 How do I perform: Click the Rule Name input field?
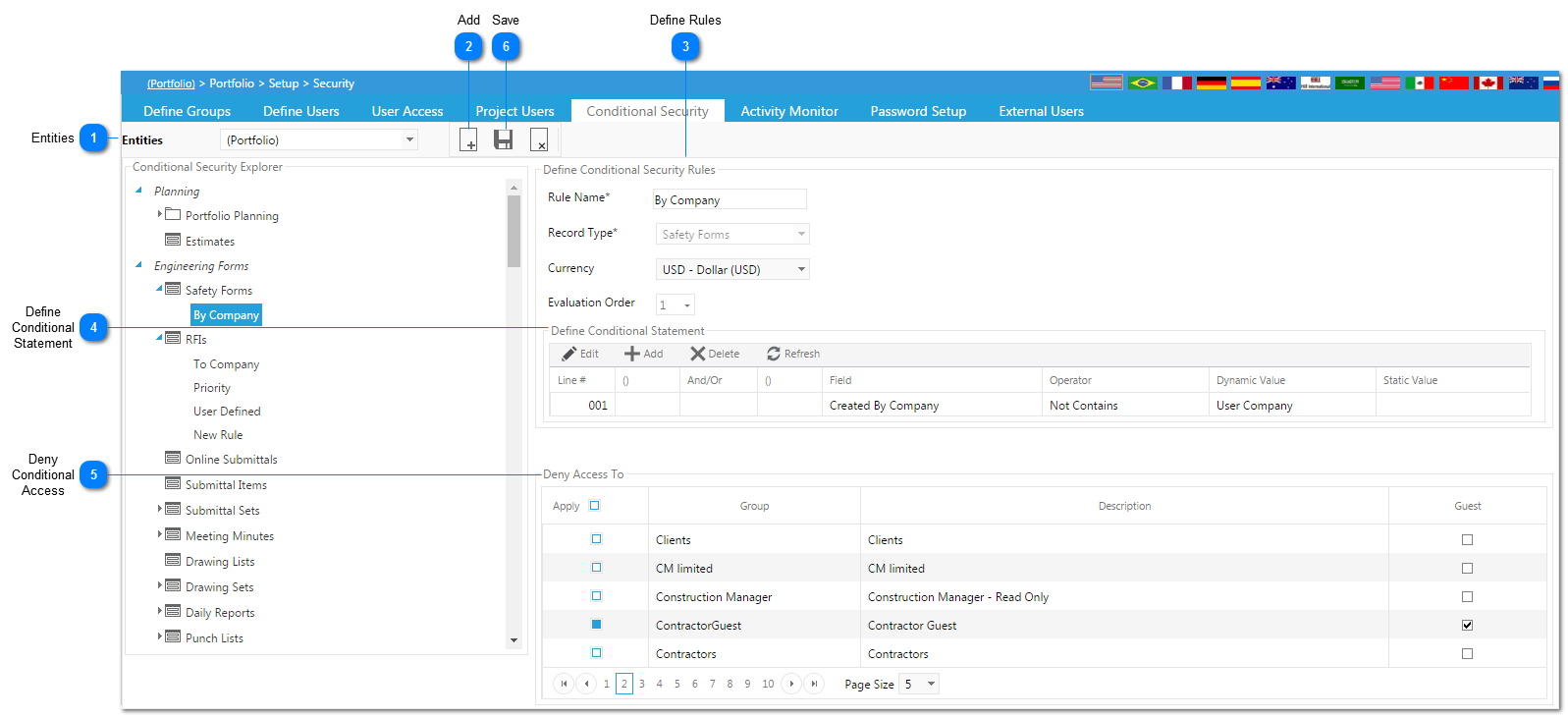coord(730,199)
